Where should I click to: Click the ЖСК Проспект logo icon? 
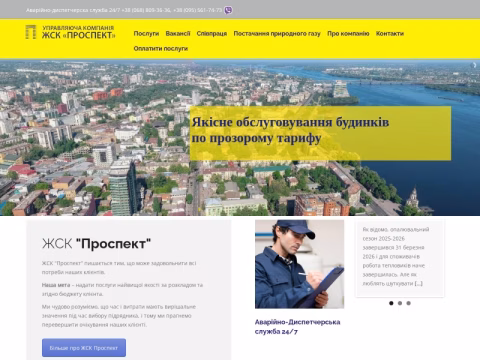31,32
